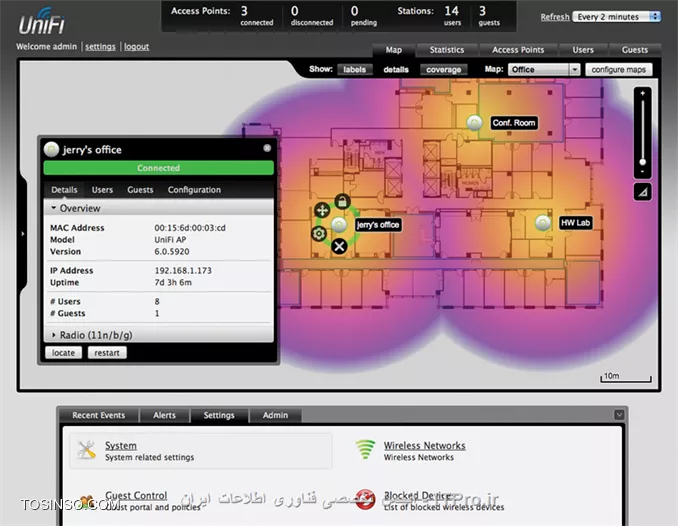The image size is (678, 526).
Task: Select the HW Lab access point marker
Action: pyautogui.click(x=543, y=223)
